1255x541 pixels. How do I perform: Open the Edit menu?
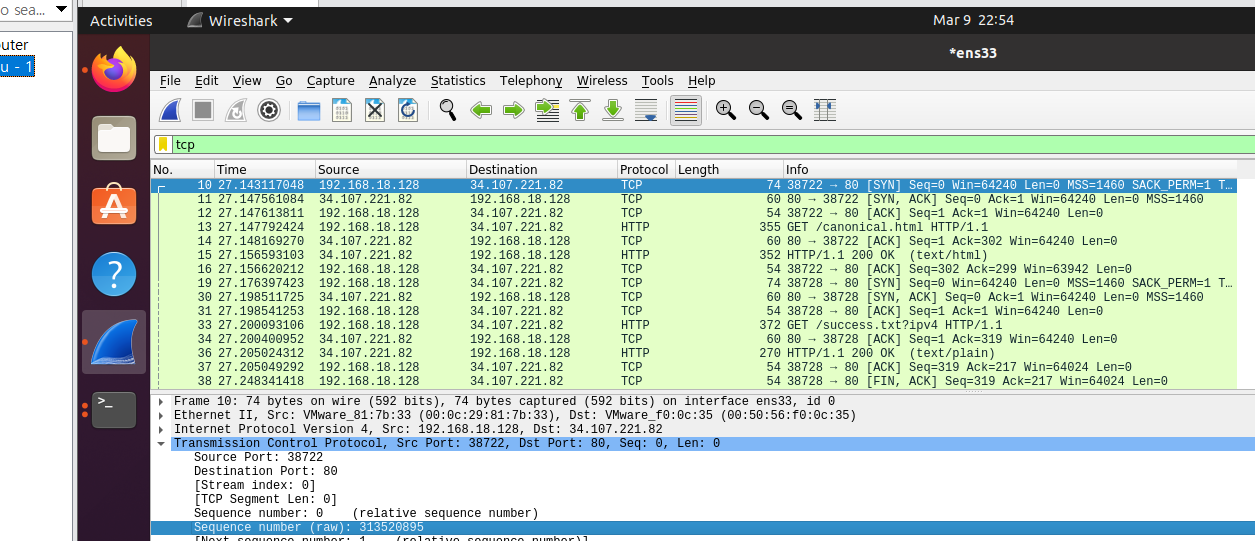(x=206, y=81)
